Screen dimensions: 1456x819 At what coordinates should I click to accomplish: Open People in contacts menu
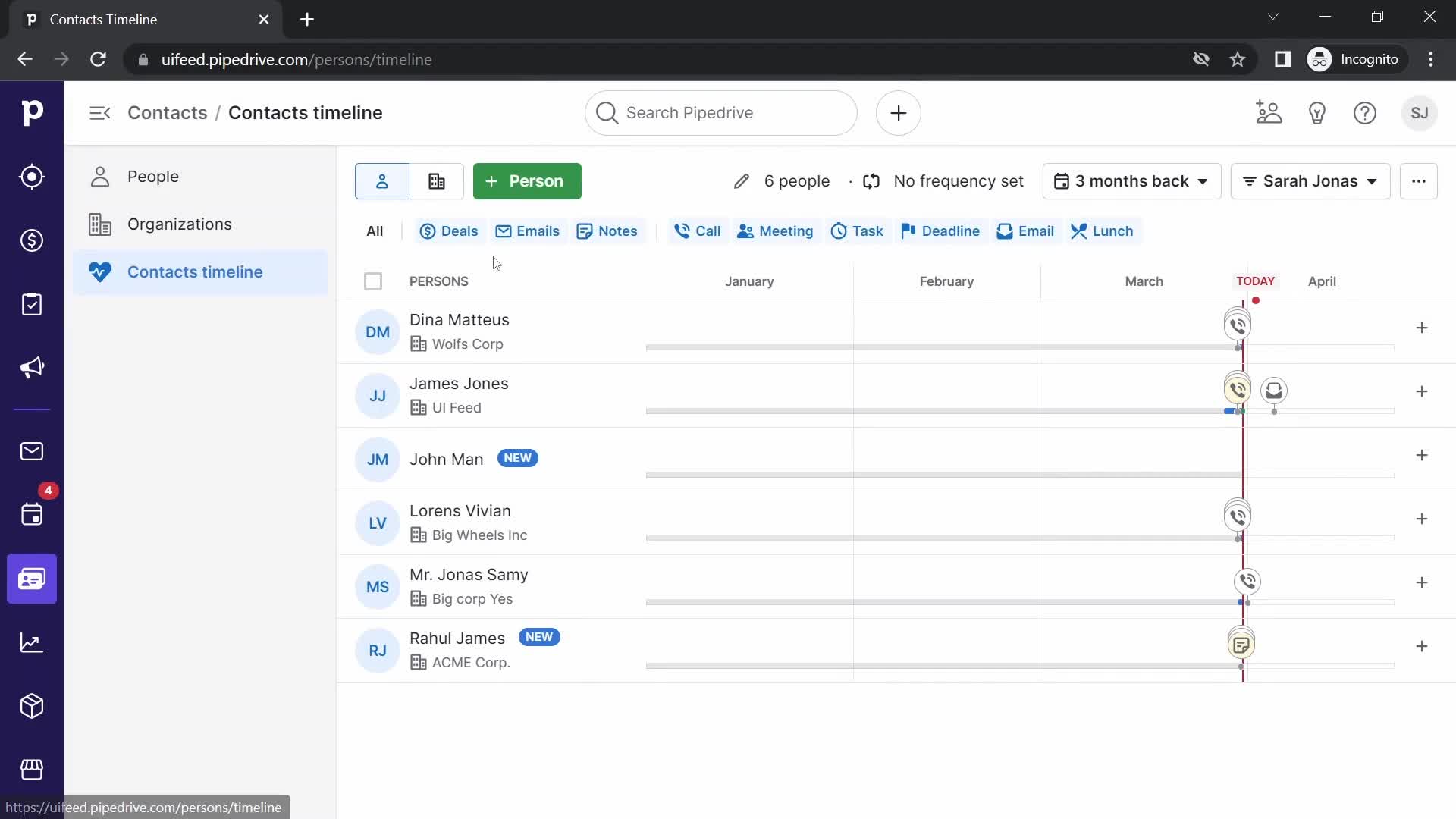[x=200, y=177]
